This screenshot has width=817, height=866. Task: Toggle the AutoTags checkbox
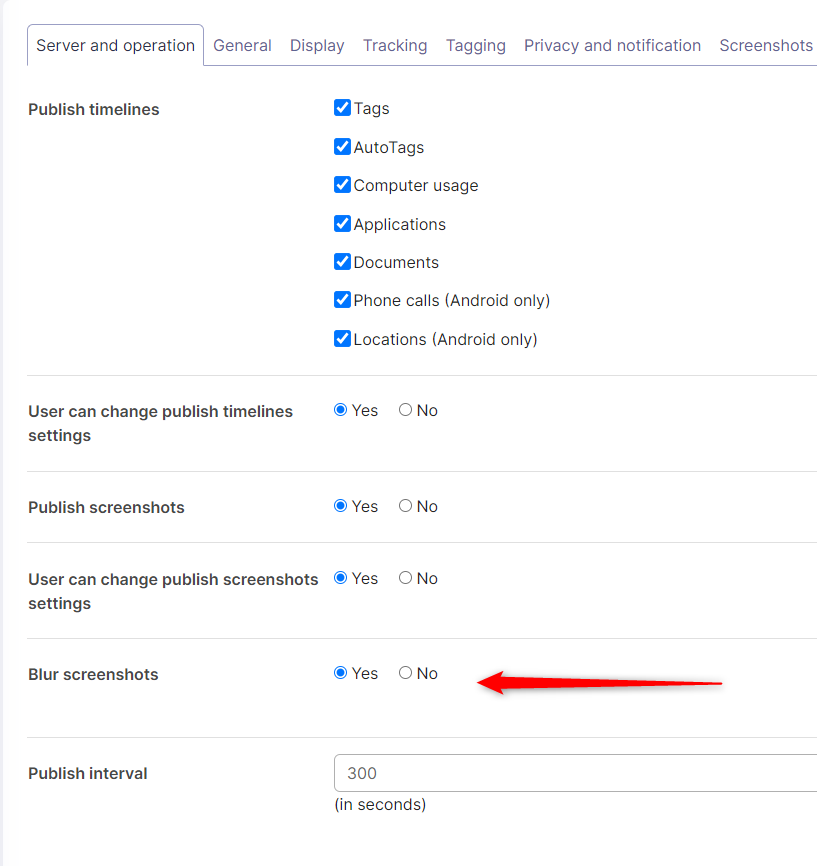pos(342,147)
